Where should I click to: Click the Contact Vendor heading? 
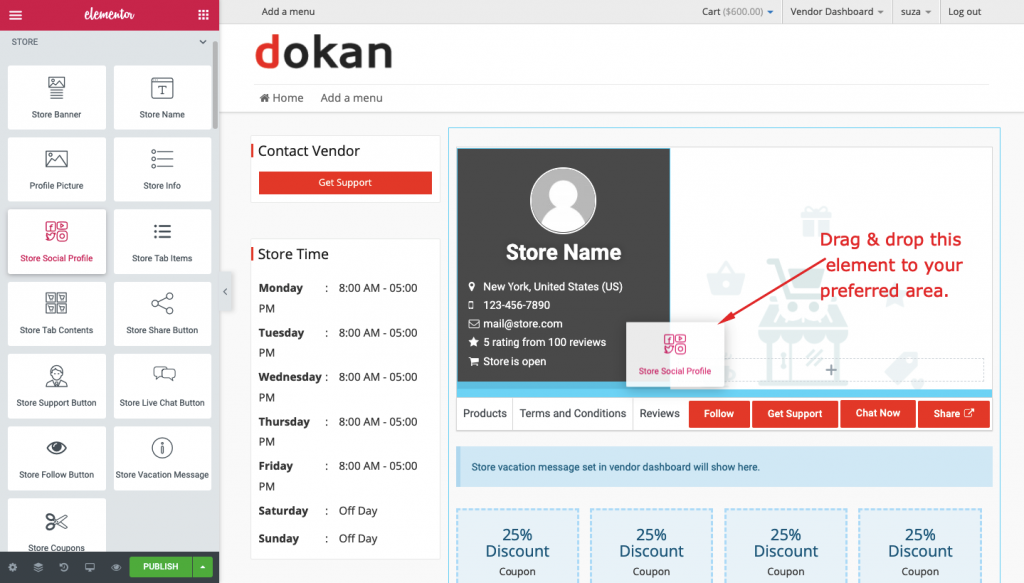coord(308,151)
